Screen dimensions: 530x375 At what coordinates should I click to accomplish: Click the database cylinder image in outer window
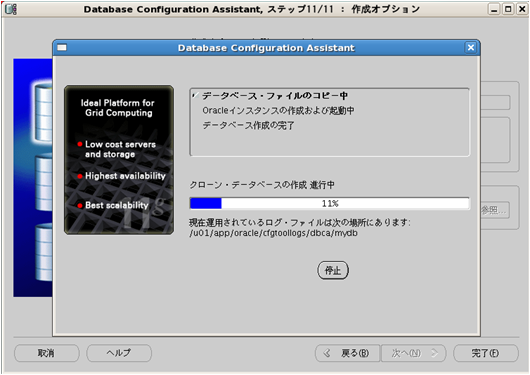[33, 178]
